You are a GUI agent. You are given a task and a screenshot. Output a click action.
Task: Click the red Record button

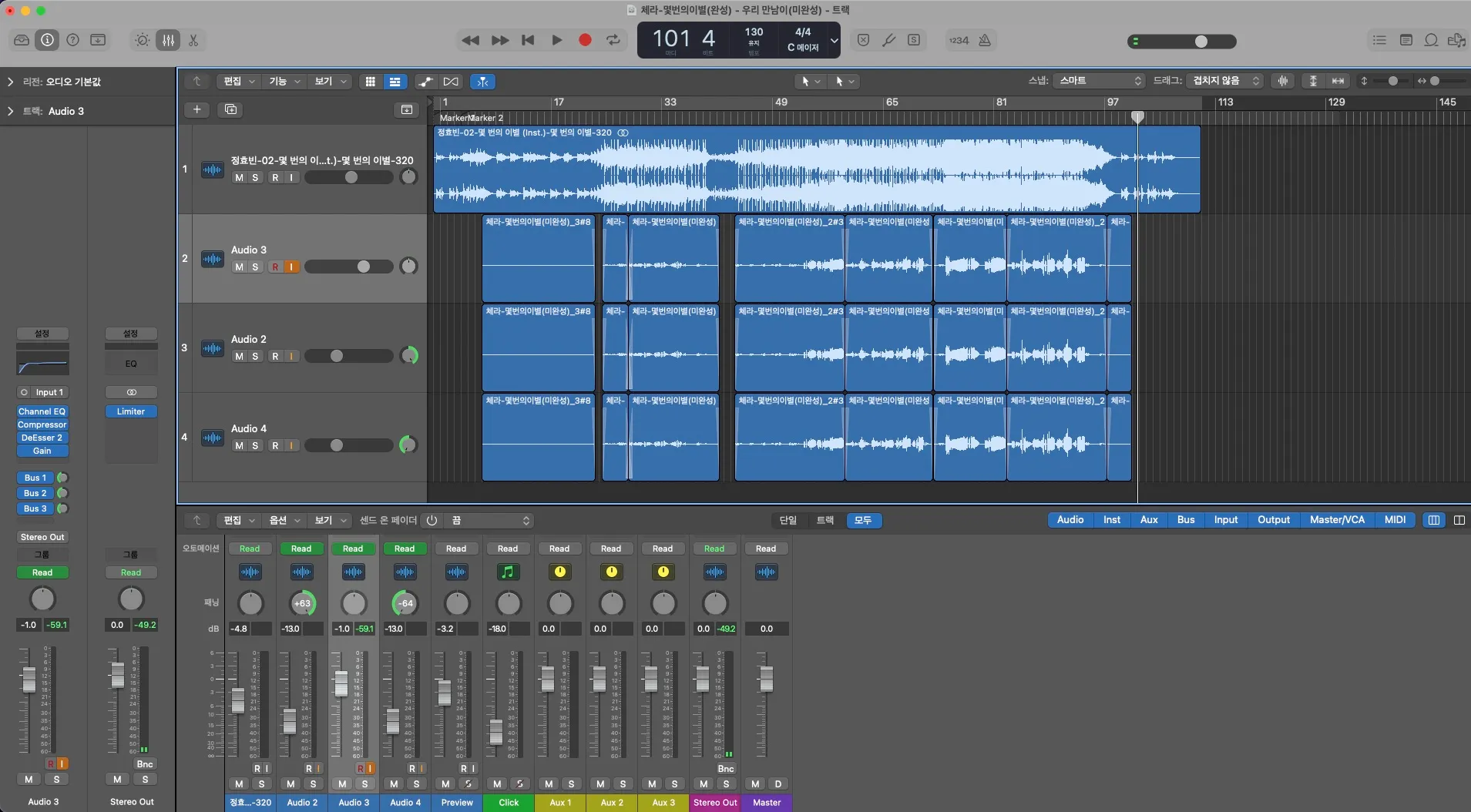click(x=585, y=40)
